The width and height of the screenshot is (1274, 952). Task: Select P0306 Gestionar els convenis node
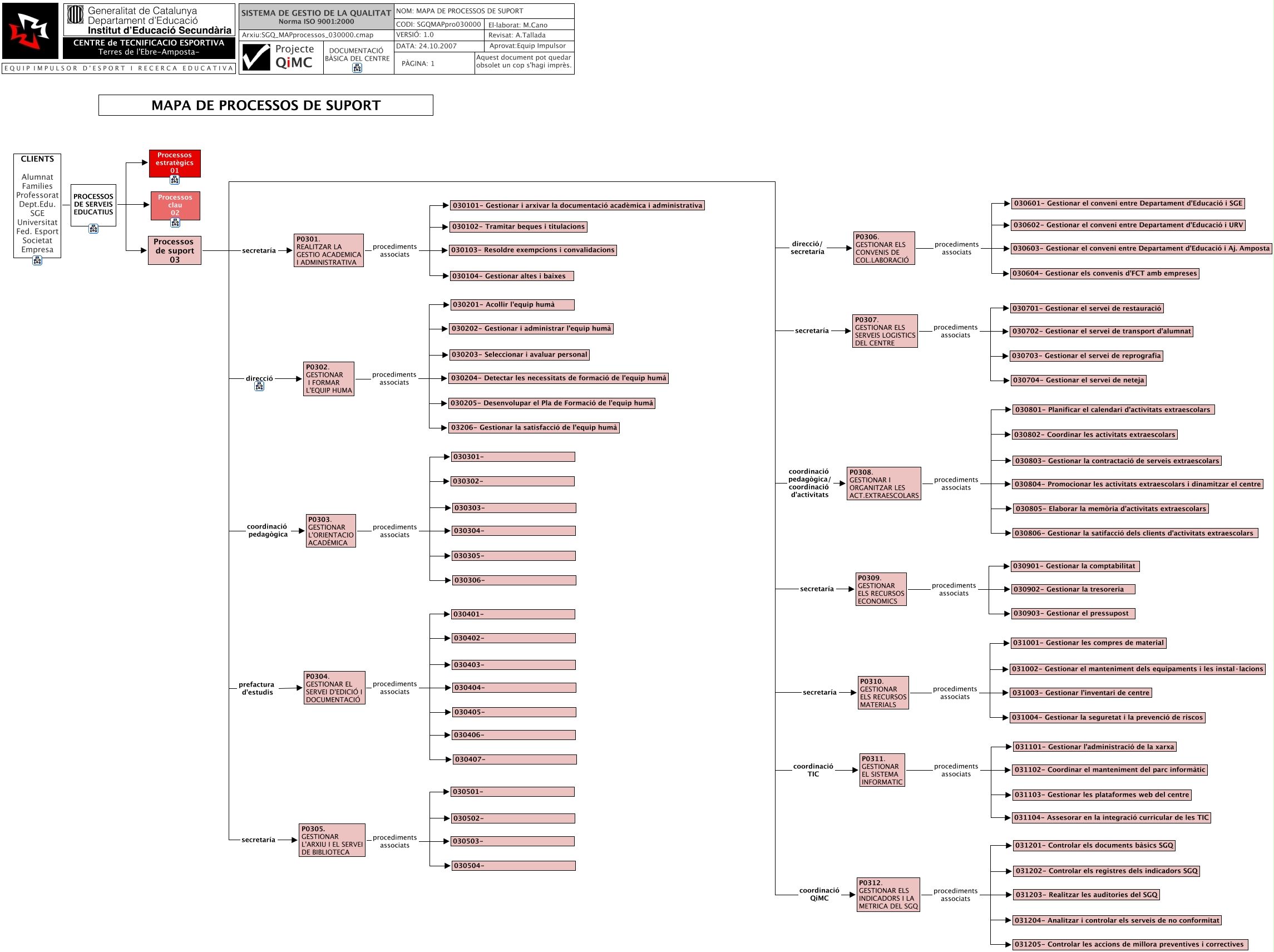(883, 248)
